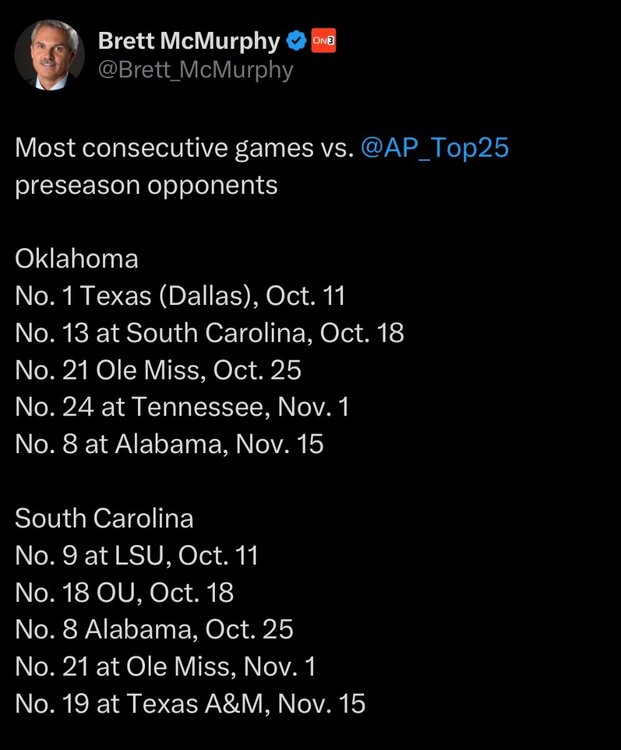Click the "preseason opponents" text line

pos(146,185)
